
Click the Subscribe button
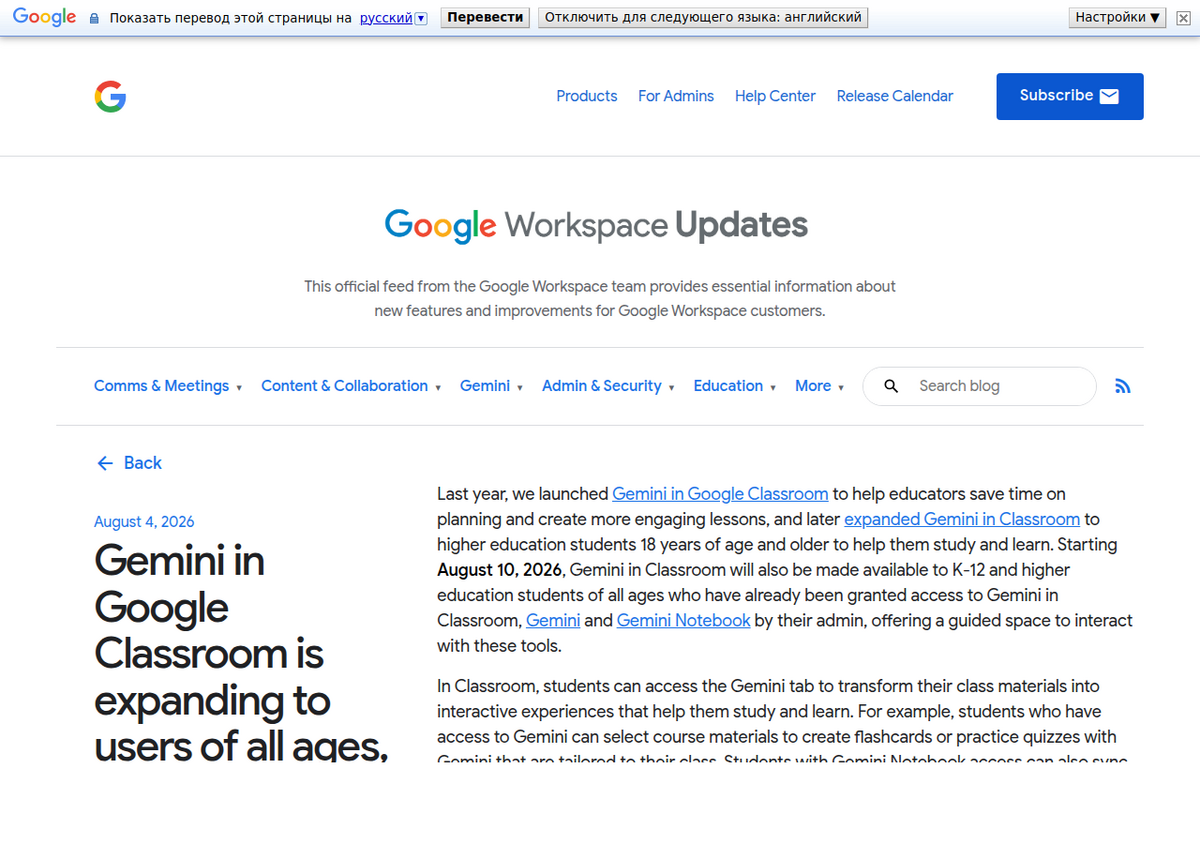[1070, 96]
